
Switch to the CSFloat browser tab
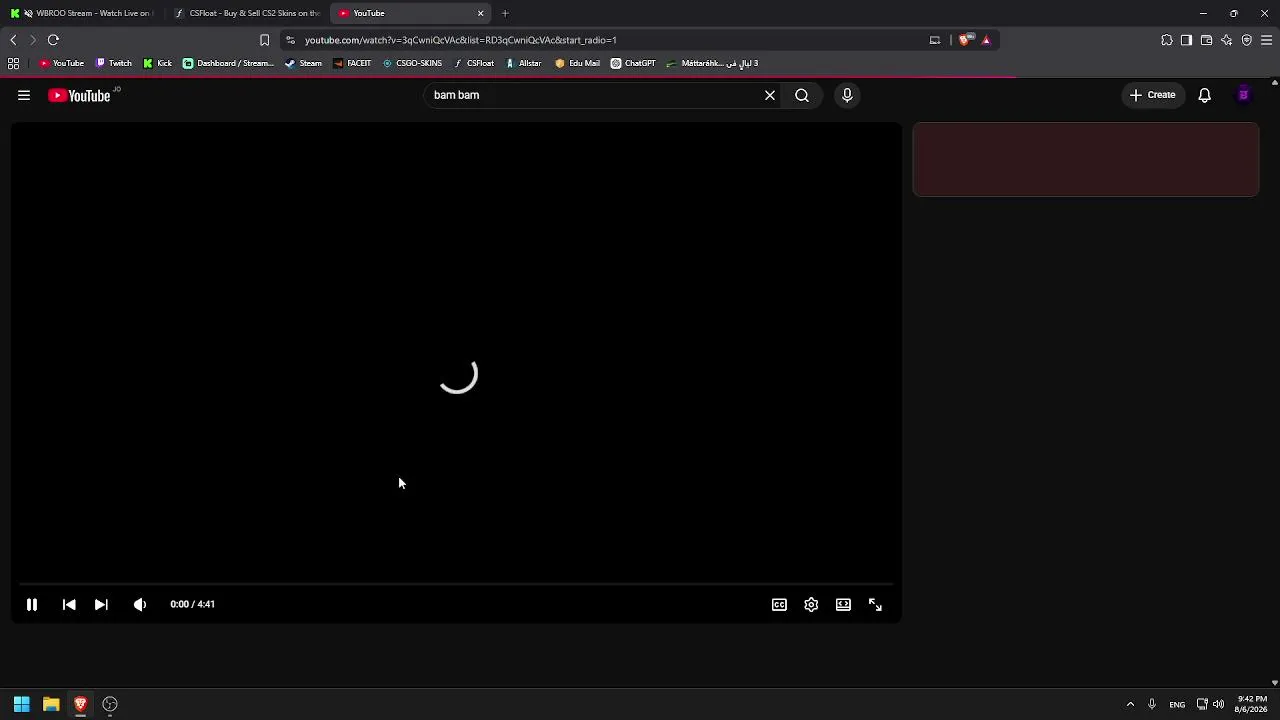[x=246, y=13]
